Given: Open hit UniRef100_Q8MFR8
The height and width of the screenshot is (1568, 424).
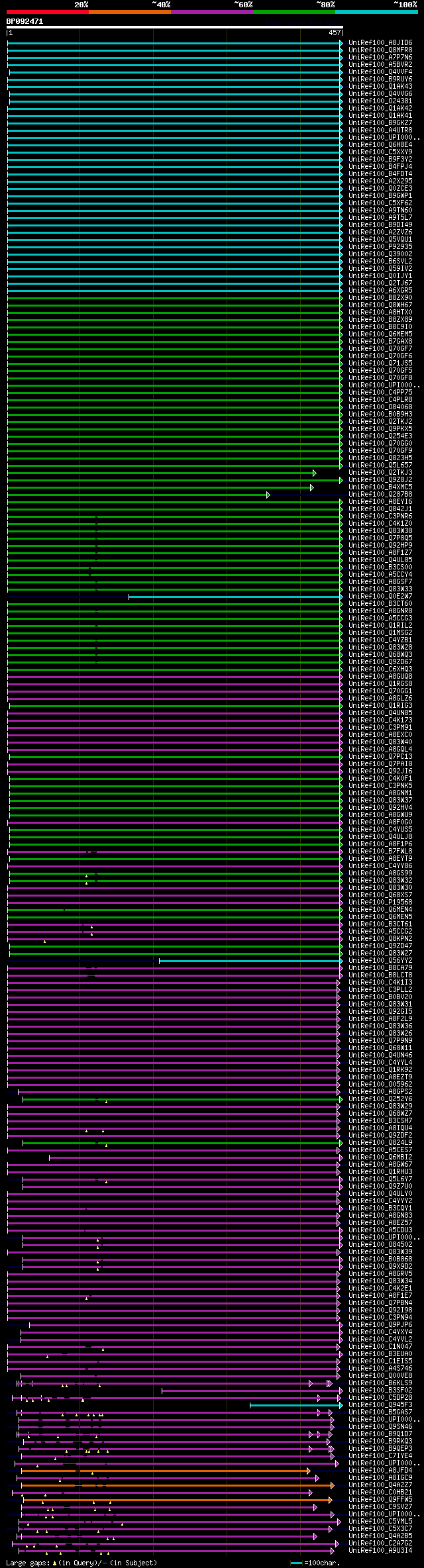Looking at the screenshot, I should [x=380, y=50].
